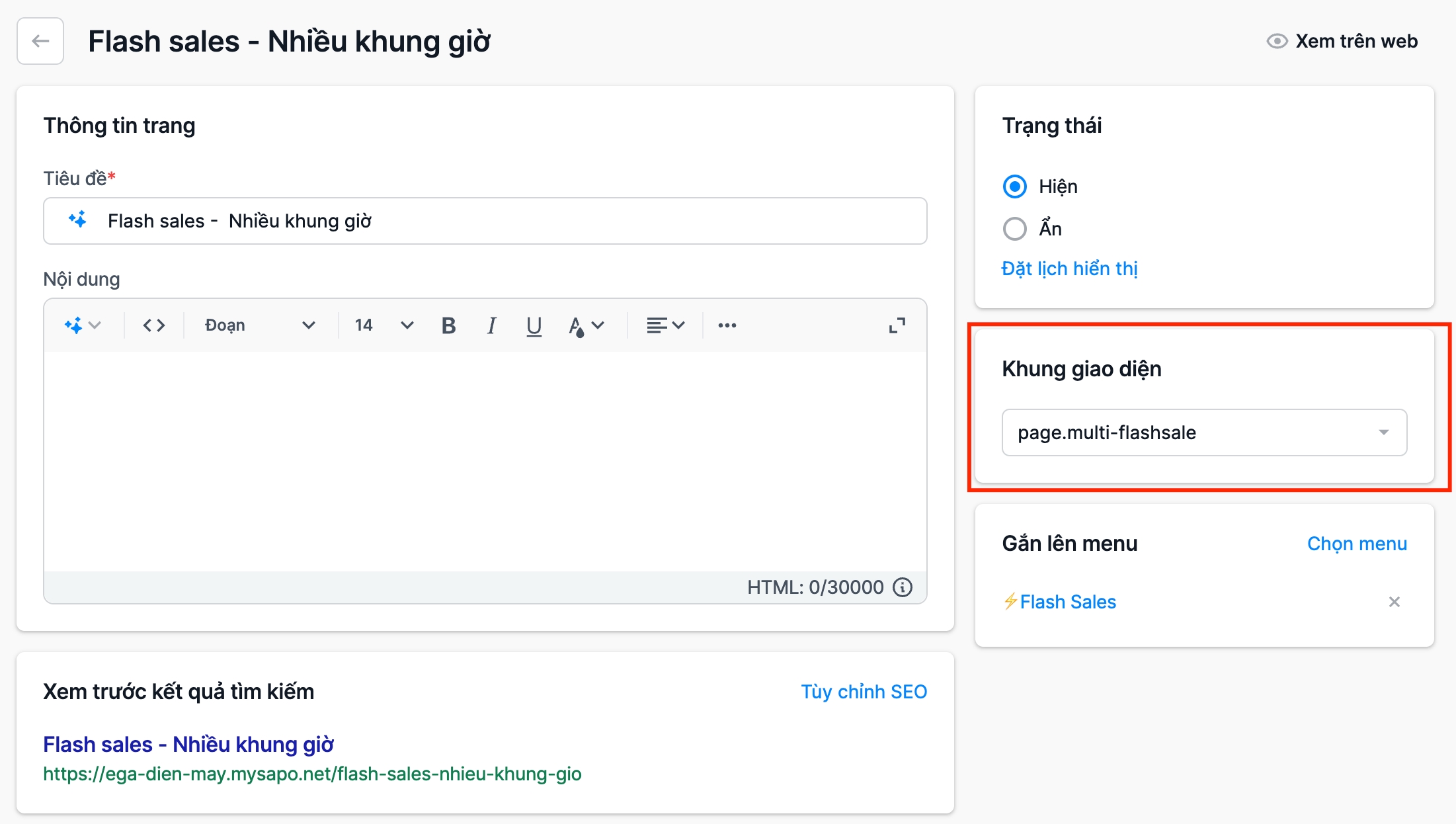Open the font size 14 dropdown
The width and height of the screenshot is (1456, 824).
(384, 325)
